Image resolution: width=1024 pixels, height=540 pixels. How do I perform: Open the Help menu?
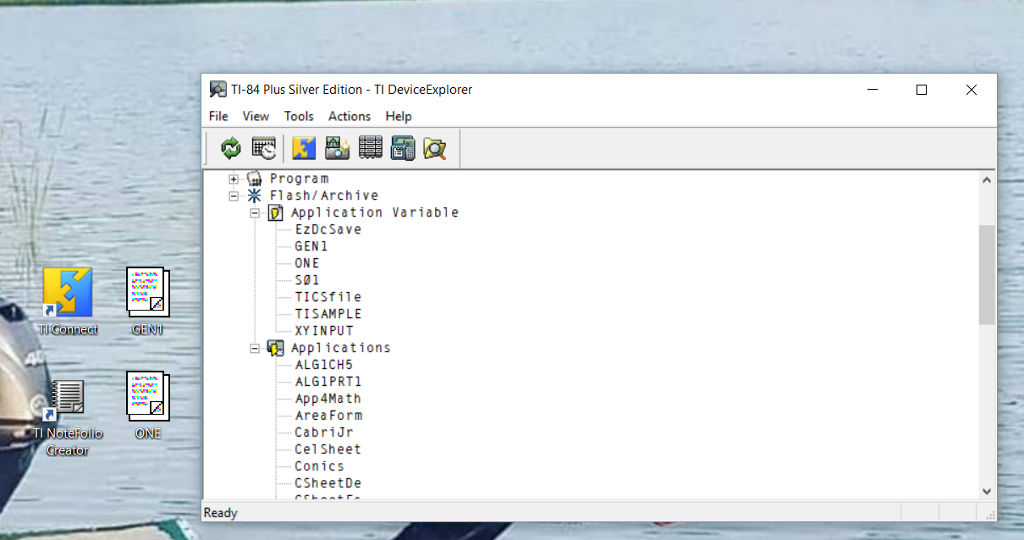tap(398, 116)
